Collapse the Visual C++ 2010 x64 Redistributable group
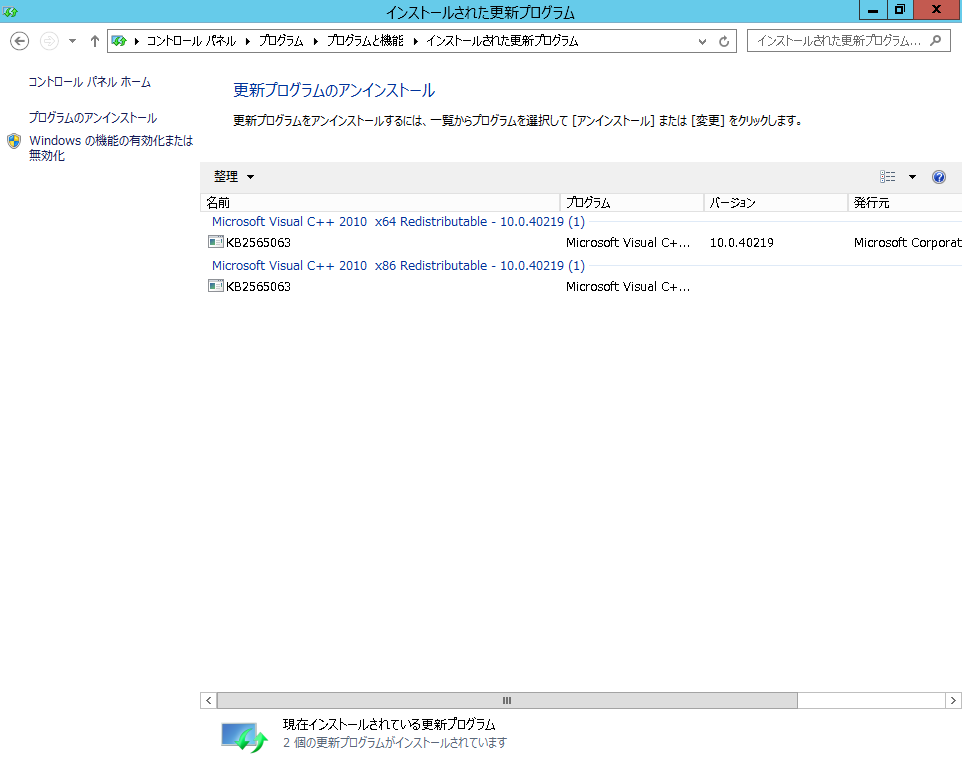The image size is (962, 768). pyautogui.click(x=398, y=221)
